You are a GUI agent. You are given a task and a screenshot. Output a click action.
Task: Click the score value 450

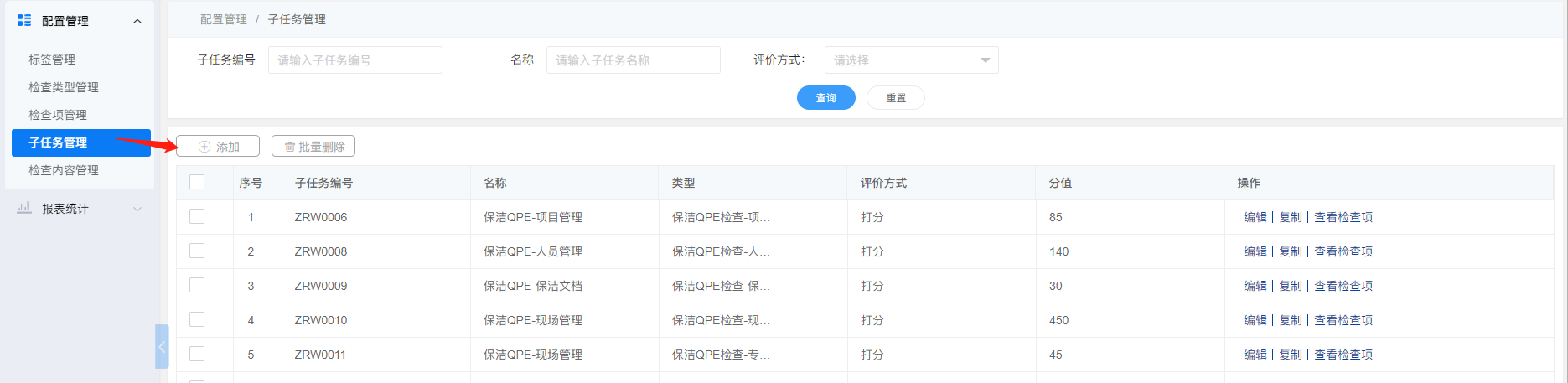pyautogui.click(x=1058, y=320)
